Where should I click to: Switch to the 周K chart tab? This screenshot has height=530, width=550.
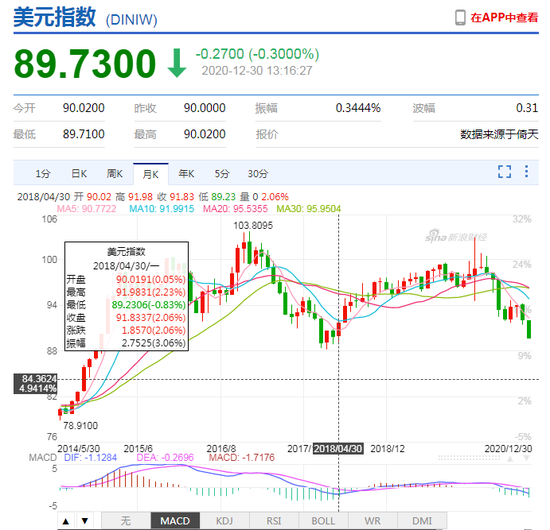click(115, 174)
